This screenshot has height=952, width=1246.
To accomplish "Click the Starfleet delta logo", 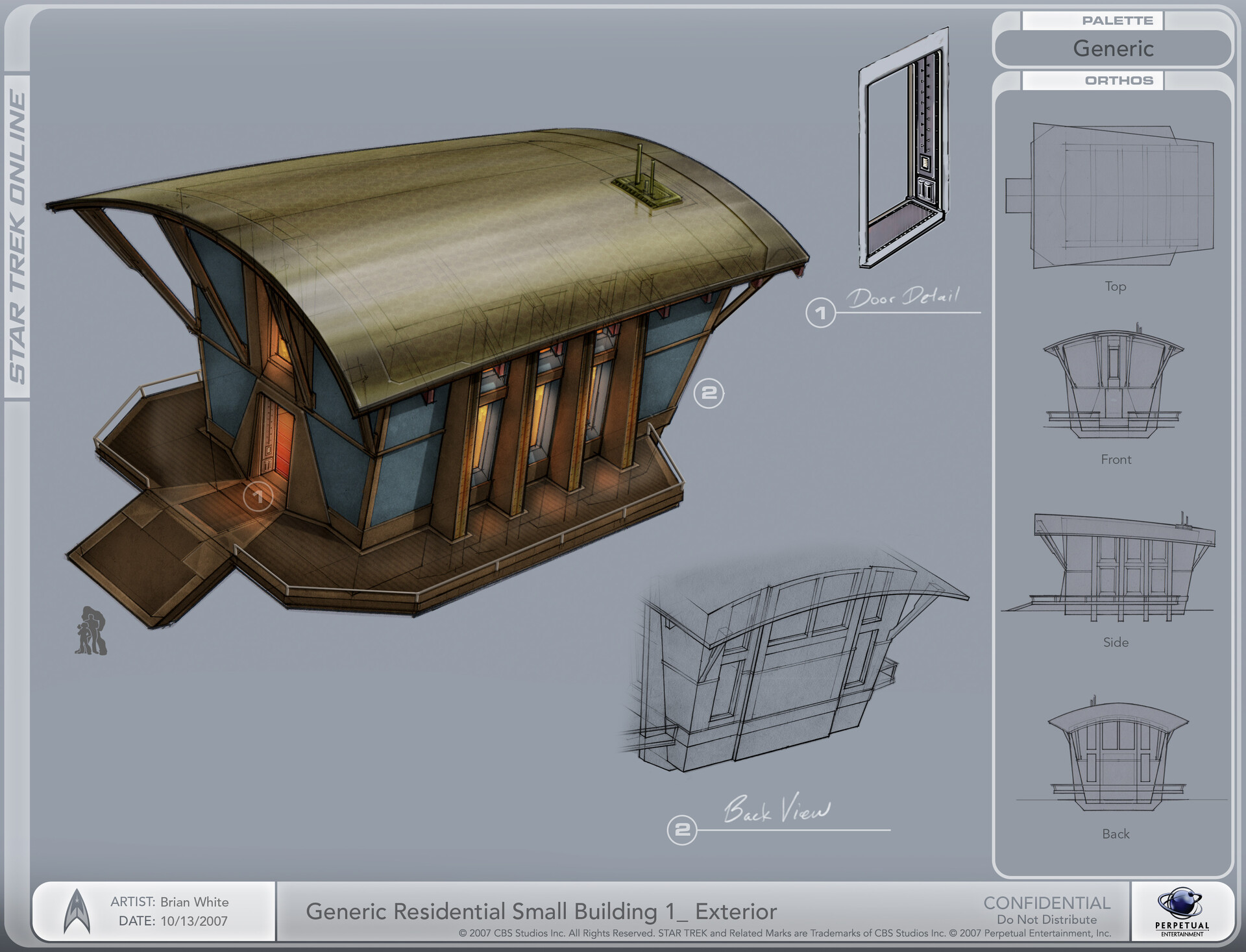I will 77,911.
